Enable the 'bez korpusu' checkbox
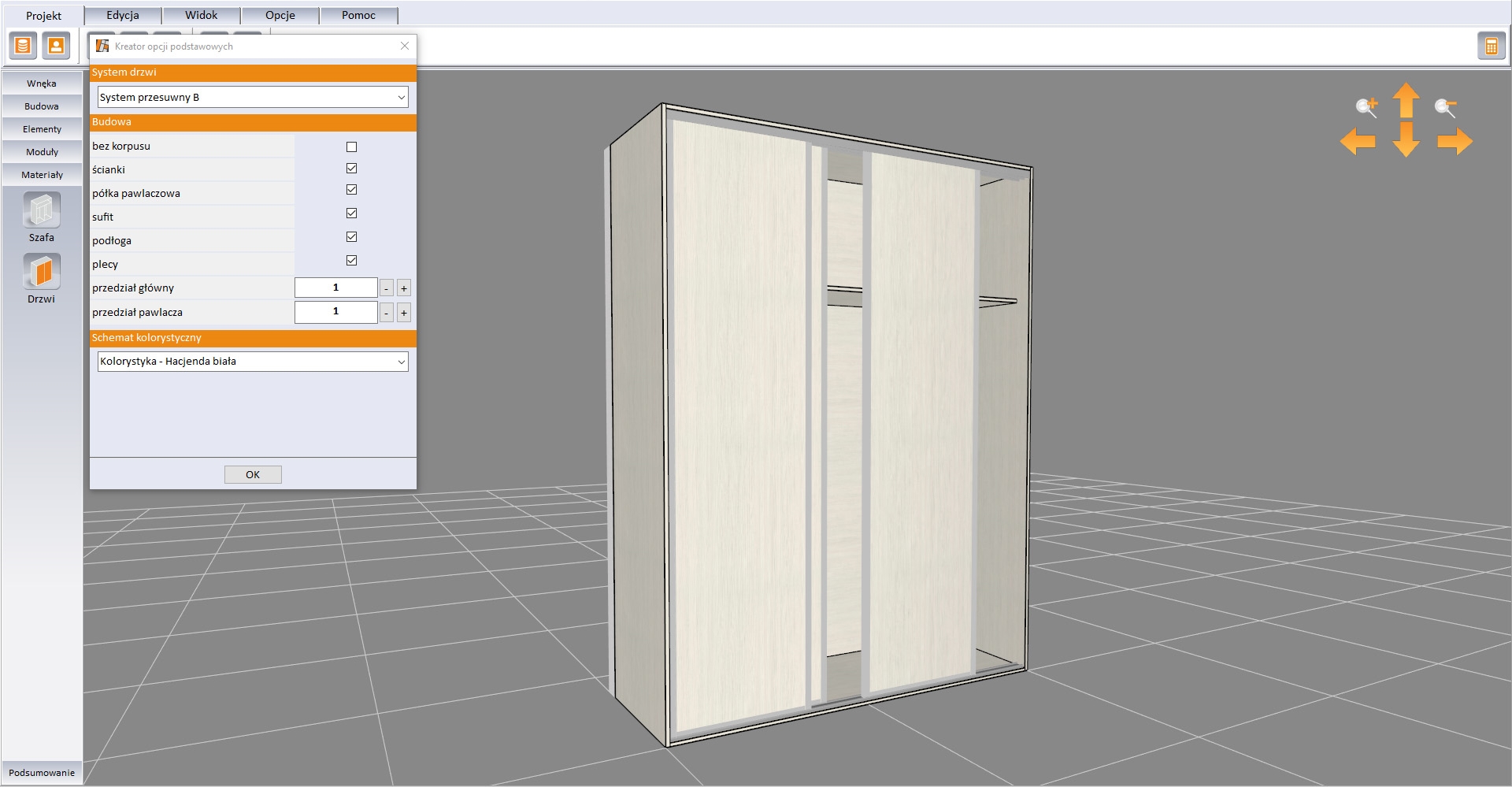The height and width of the screenshot is (787, 1512). pos(351,147)
